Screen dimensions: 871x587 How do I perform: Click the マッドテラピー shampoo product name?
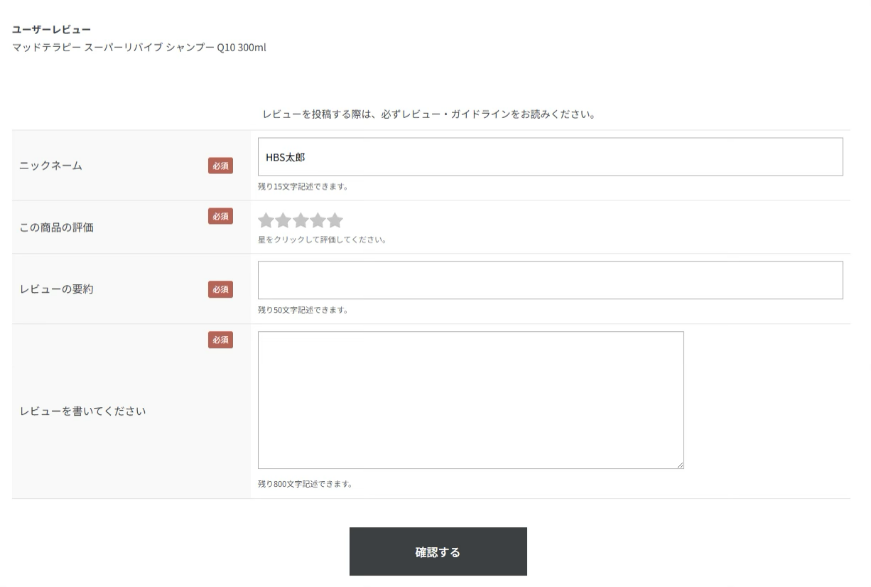(139, 47)
